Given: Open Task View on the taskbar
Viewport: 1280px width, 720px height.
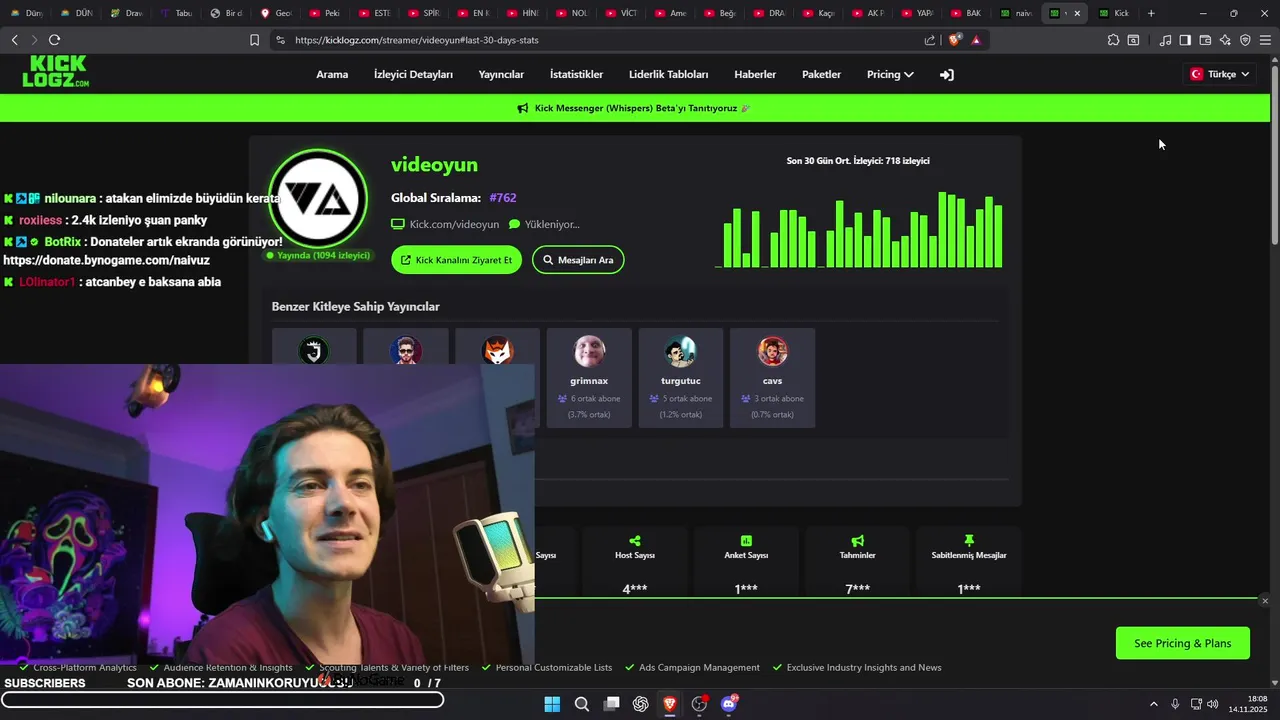Looking at the screenshot, I should (x=611, y=704).
